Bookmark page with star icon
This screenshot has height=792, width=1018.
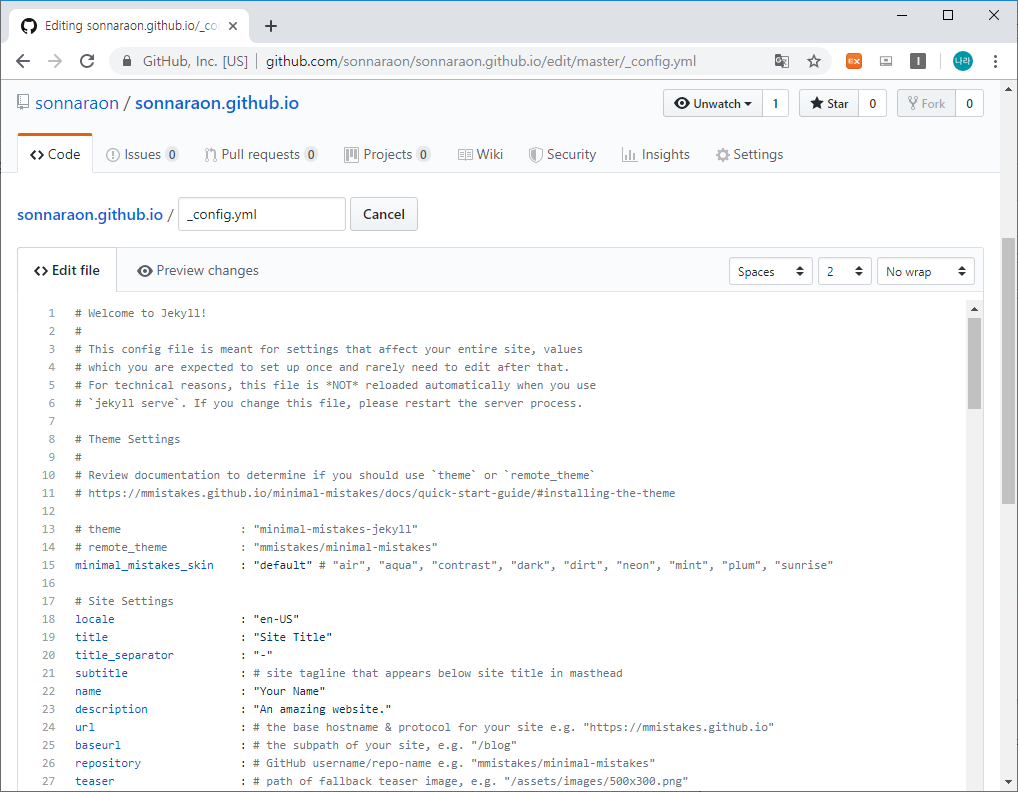813,61
